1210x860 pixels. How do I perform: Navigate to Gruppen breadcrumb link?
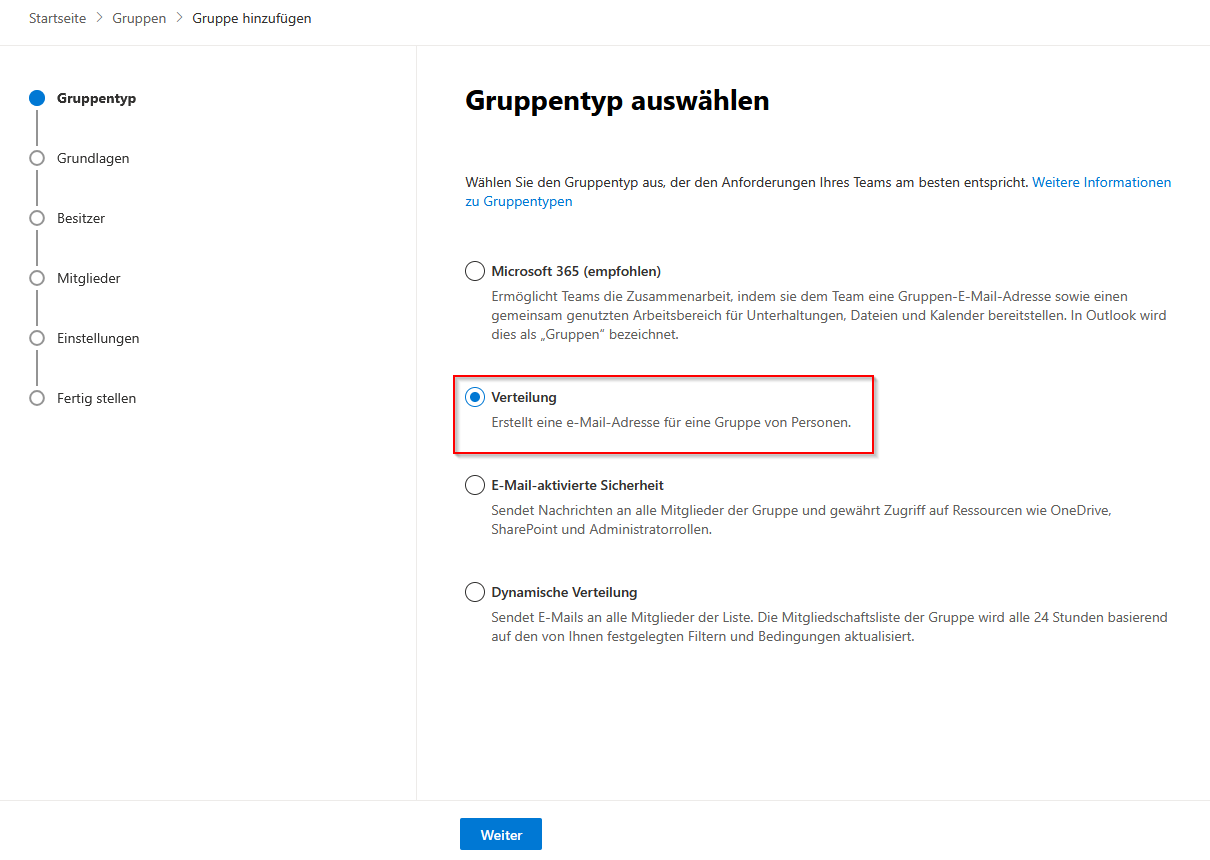pos(139,19)
